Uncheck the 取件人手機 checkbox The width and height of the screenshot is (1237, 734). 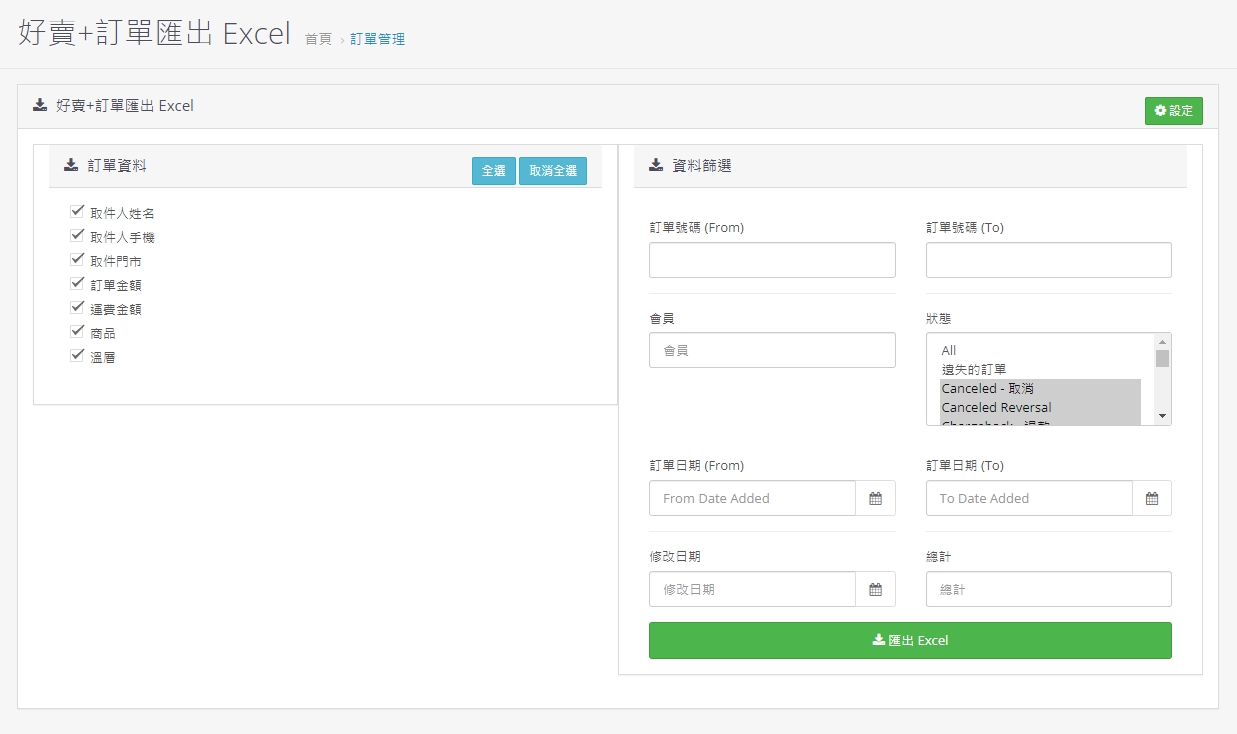coord(77,235)
